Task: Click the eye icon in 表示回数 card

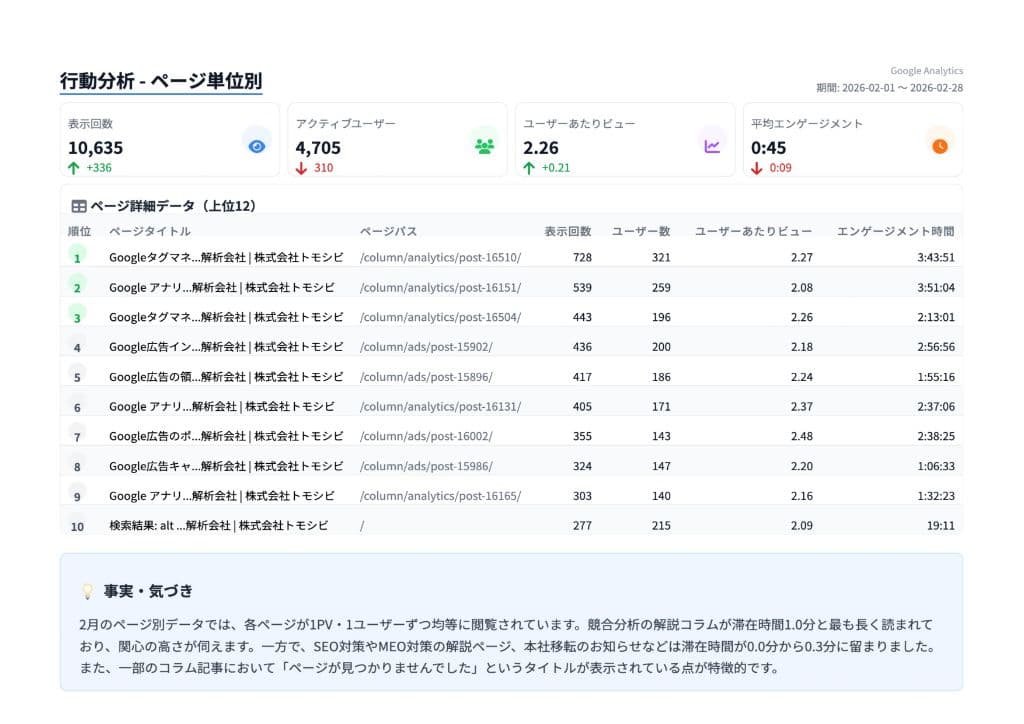Action: 257,146
